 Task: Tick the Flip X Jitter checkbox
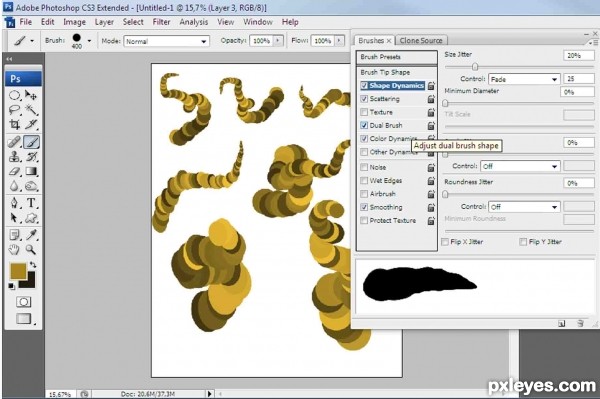[445, 242]
